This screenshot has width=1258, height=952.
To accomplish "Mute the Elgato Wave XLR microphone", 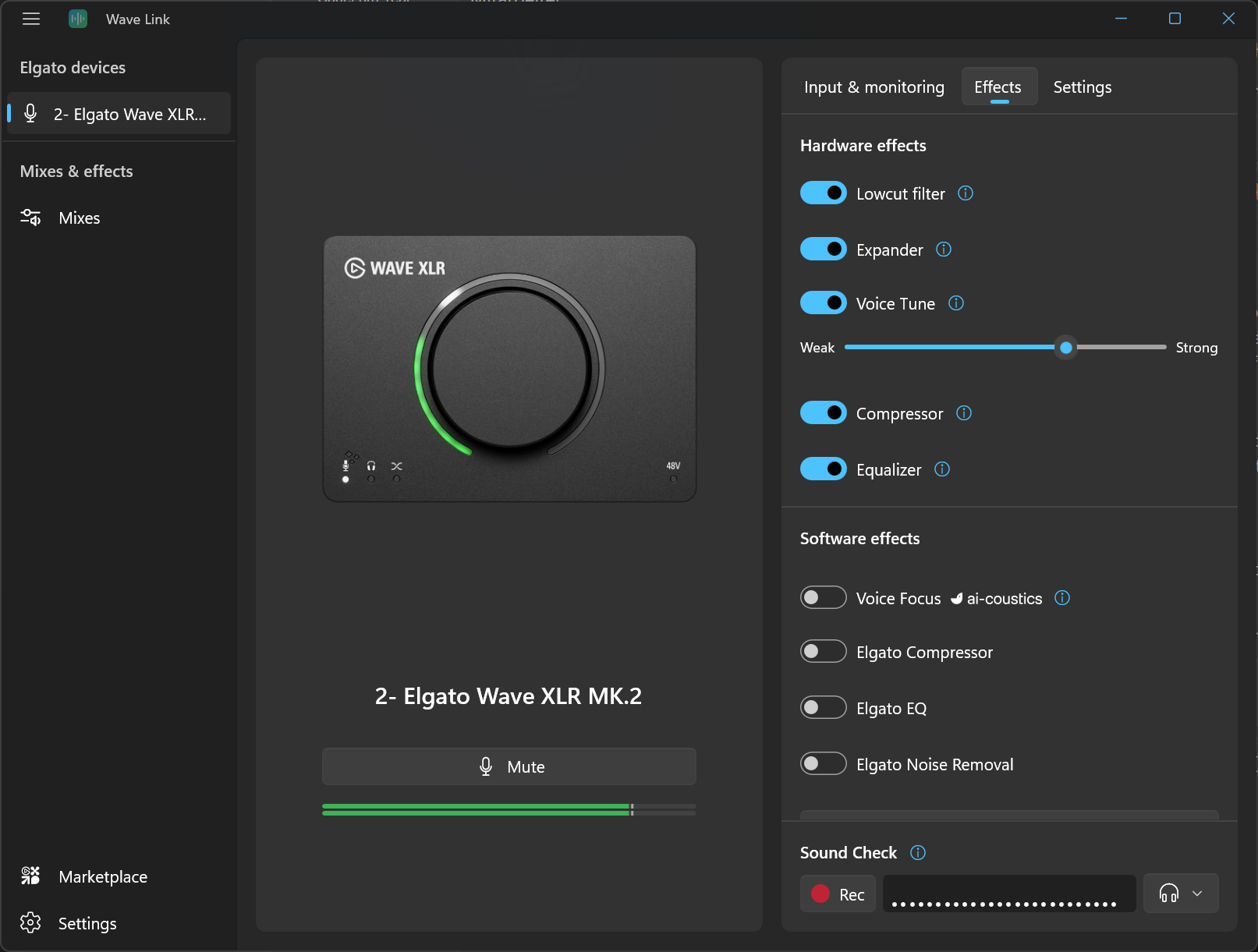I will [509, 766].
